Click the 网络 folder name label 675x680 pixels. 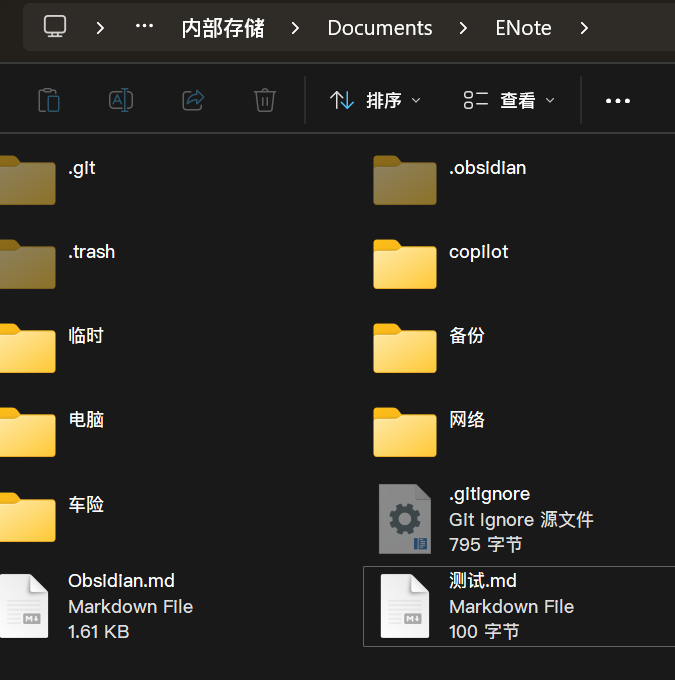[x=467, y=420]
